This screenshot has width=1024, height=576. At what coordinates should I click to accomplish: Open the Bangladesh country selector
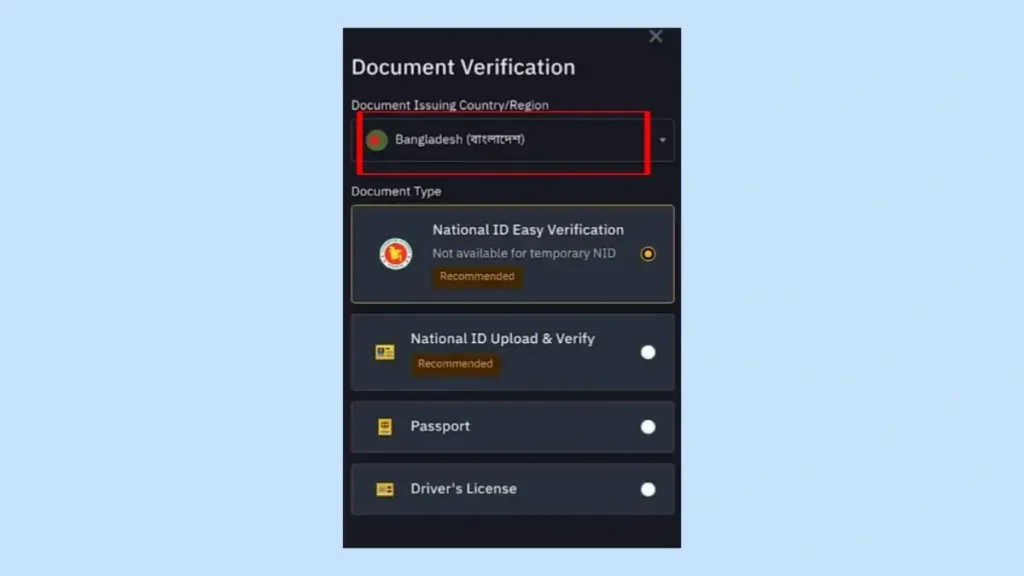pos(513,140)
